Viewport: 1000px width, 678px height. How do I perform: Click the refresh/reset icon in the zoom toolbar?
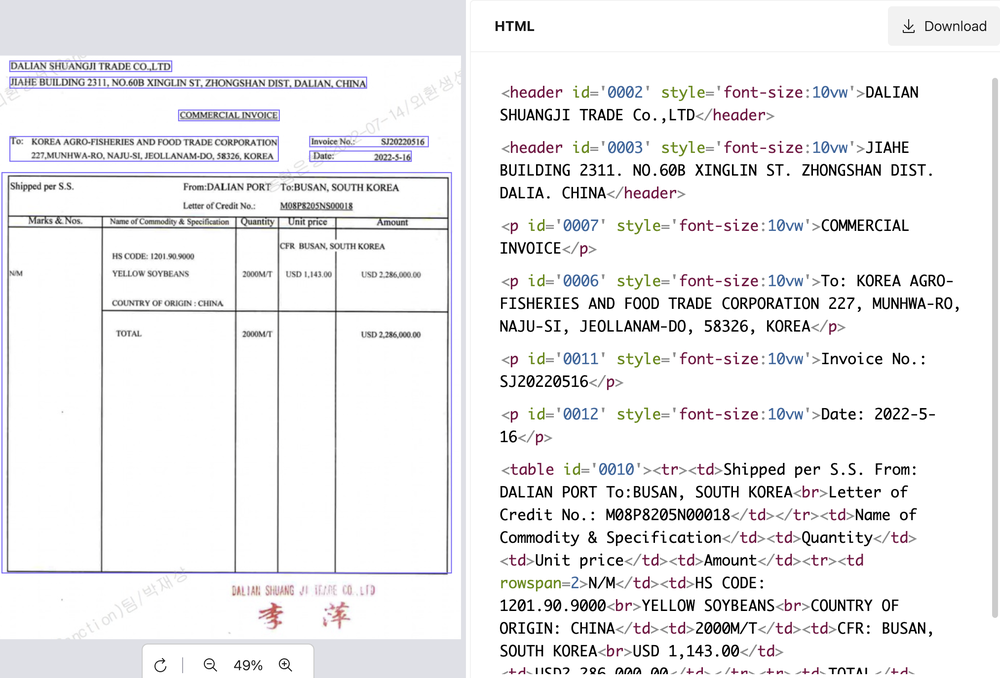pos(161,664)
